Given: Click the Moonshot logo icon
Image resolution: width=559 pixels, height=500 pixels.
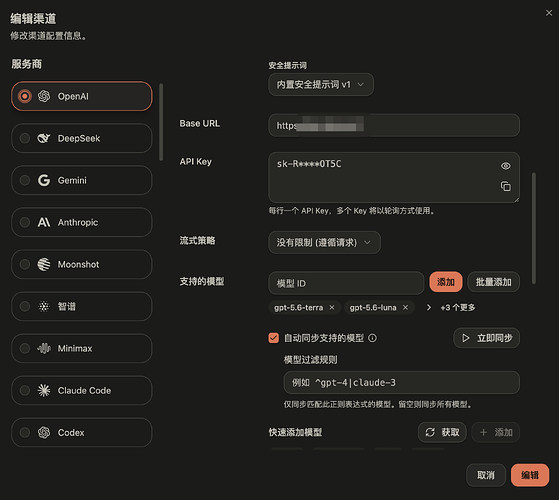Looking at the screenshot, I should 44,264.
